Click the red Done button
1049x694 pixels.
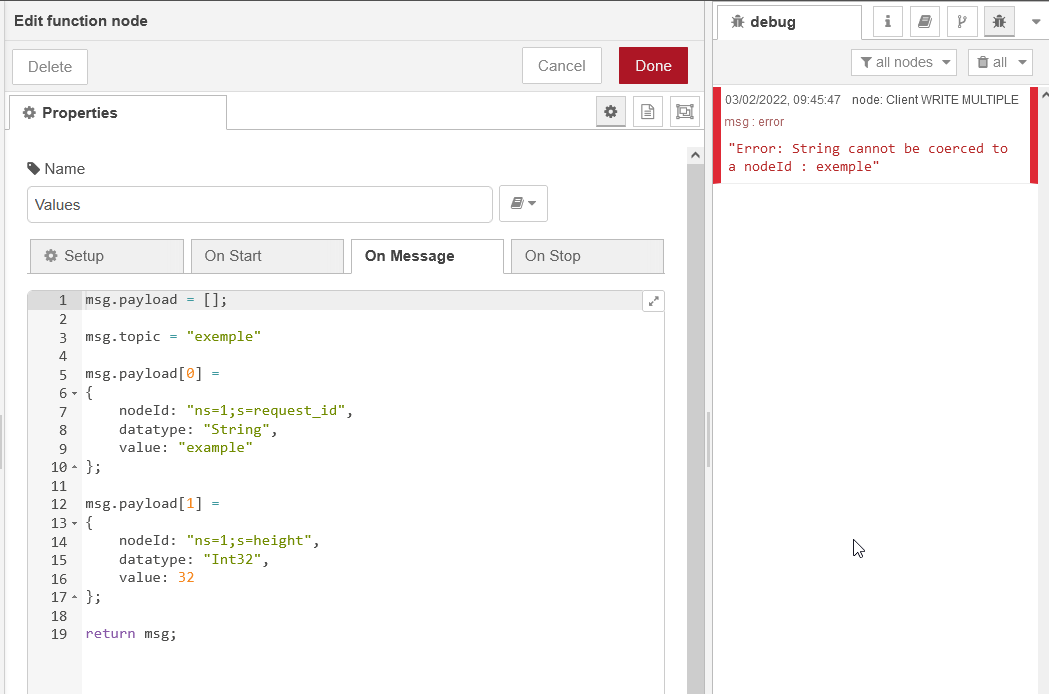coord(653,66)
